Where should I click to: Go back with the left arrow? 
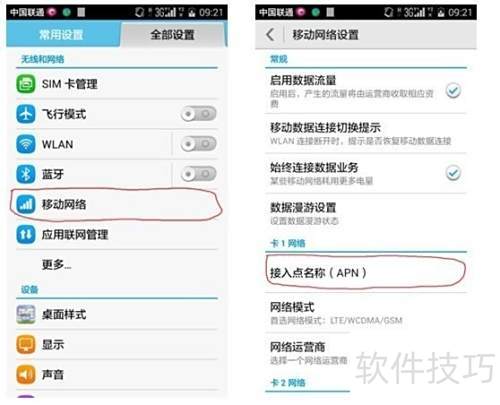[270, 35]
